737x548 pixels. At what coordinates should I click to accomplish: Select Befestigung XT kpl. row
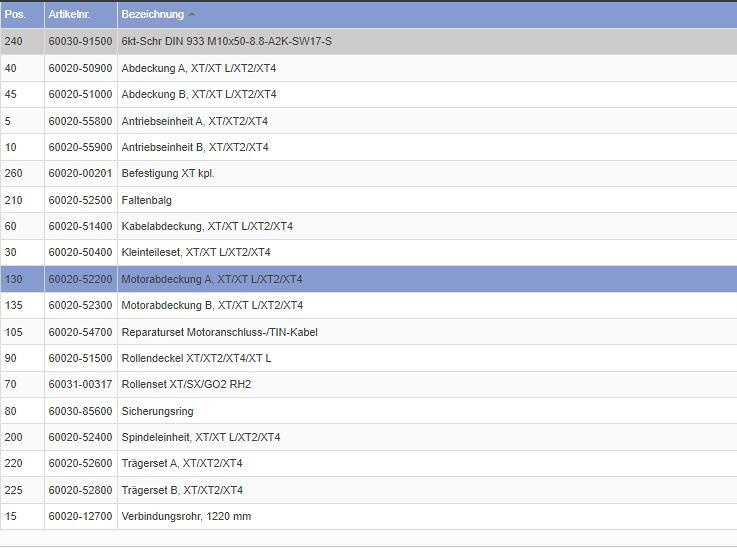pos(167,173)
